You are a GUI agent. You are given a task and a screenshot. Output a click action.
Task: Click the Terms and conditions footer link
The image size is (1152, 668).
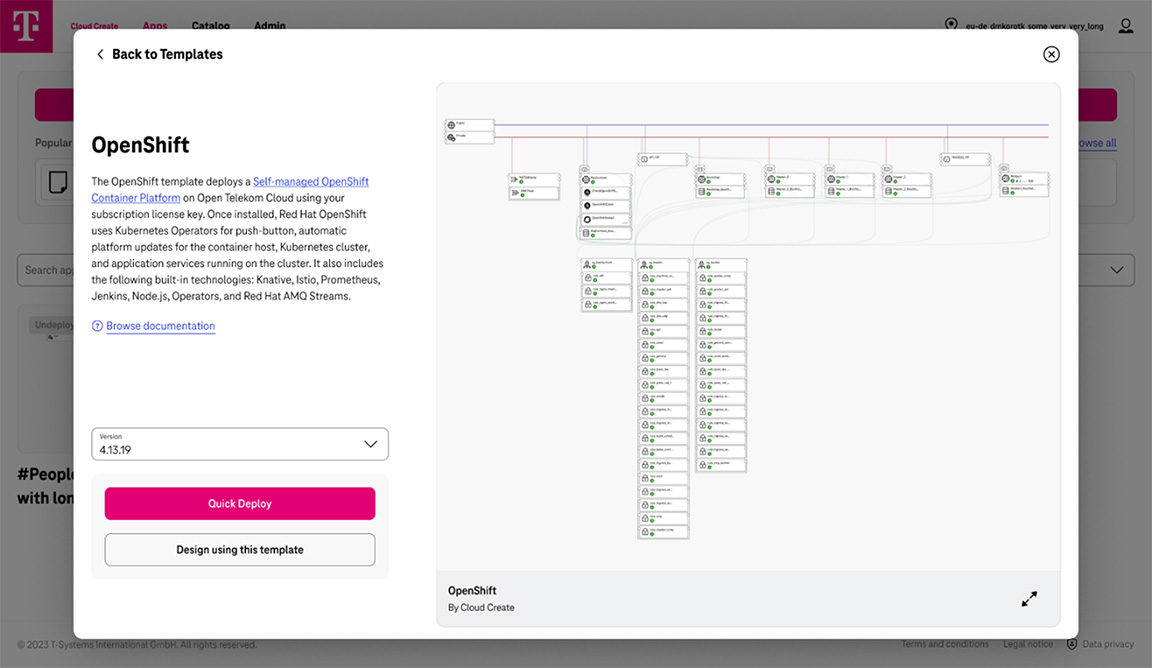click(x=945, y=644)
